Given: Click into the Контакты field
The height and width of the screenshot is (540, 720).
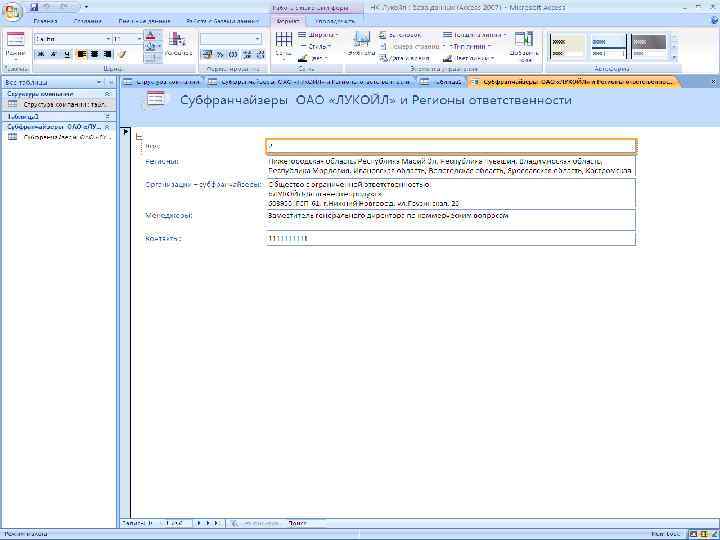Looking at the screenshot, I should (x=450, y=238).
